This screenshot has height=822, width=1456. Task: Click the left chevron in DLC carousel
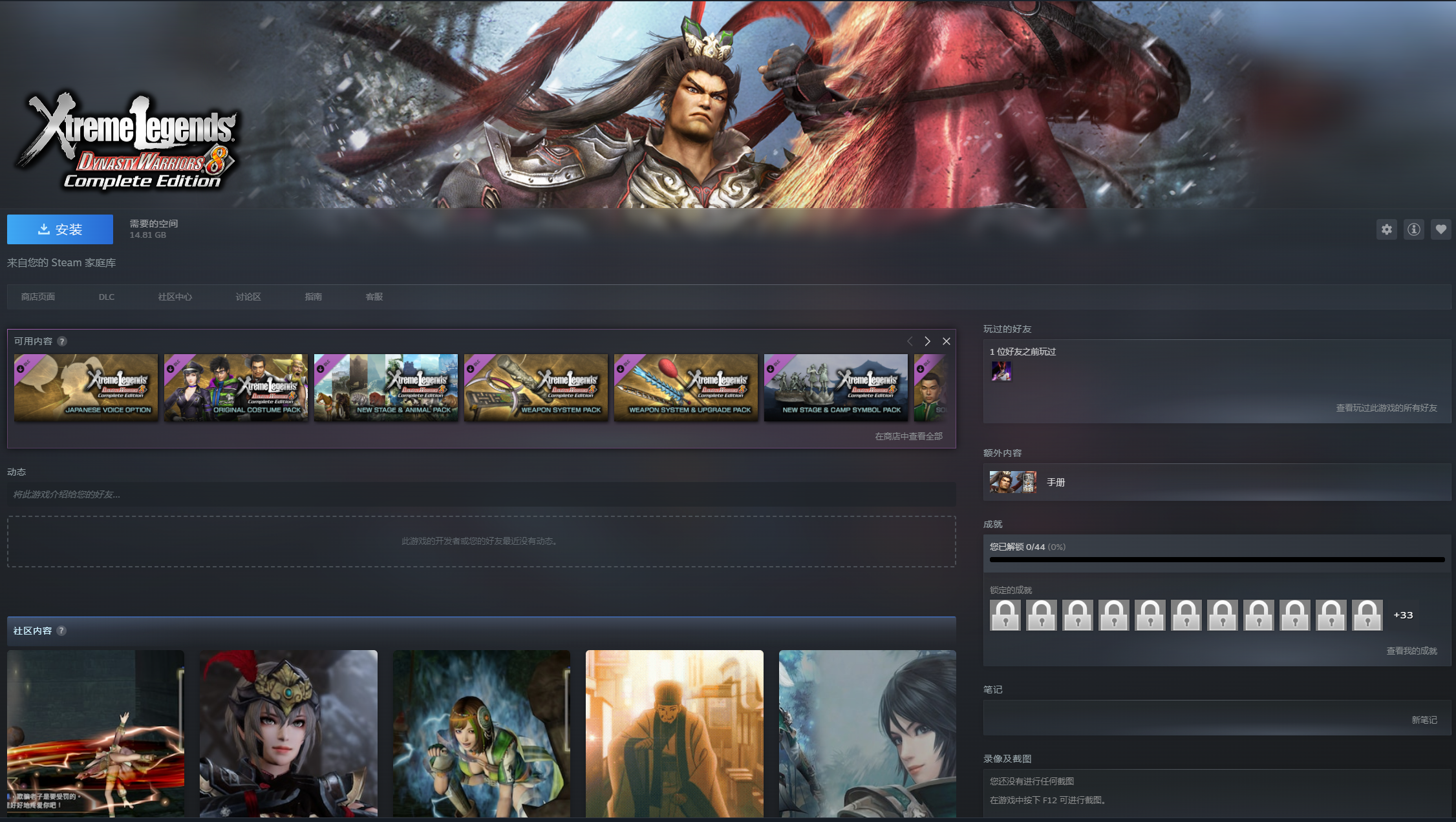pyautogui.click(x=910, y=341)
